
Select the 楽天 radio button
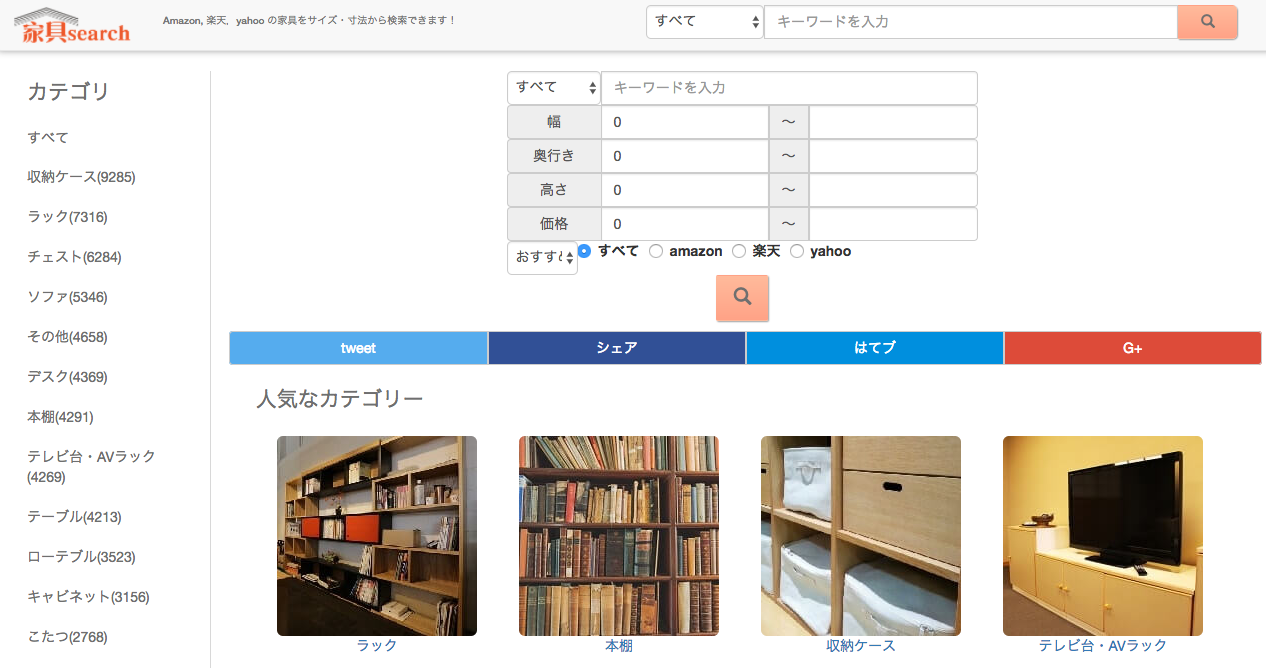[738, 250]
